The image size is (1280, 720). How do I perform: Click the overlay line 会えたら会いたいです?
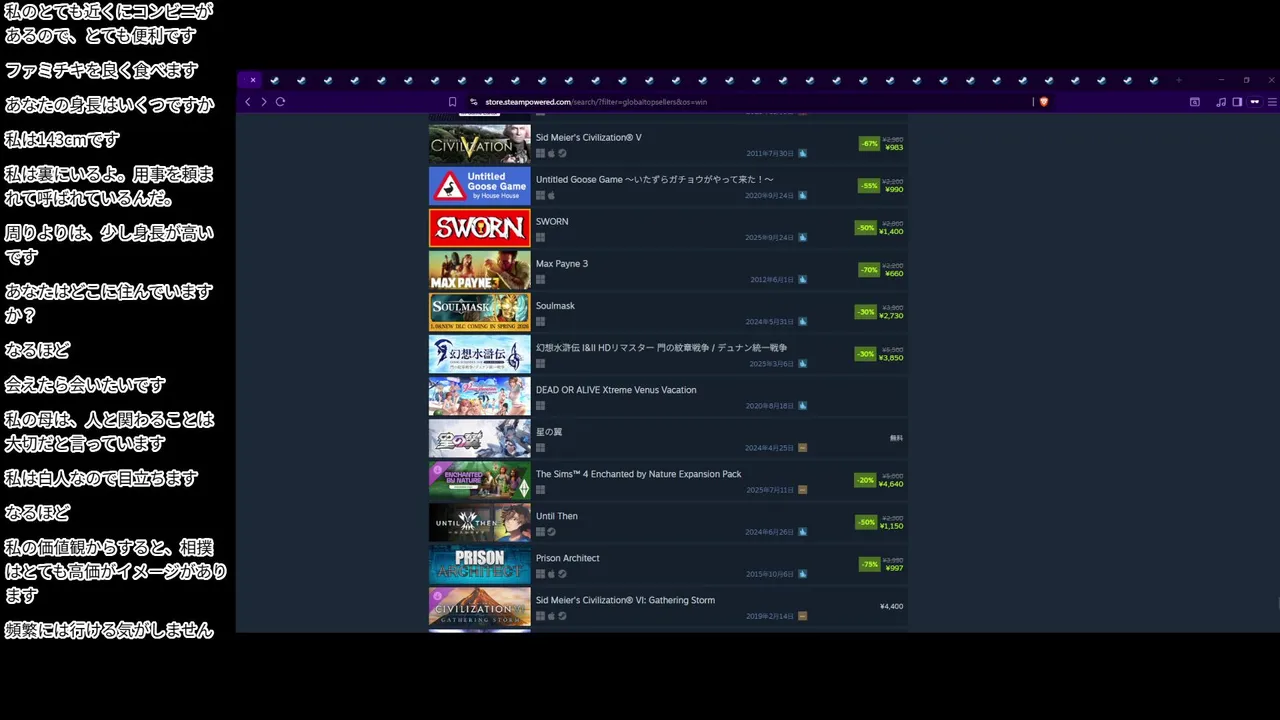(85, 385)
